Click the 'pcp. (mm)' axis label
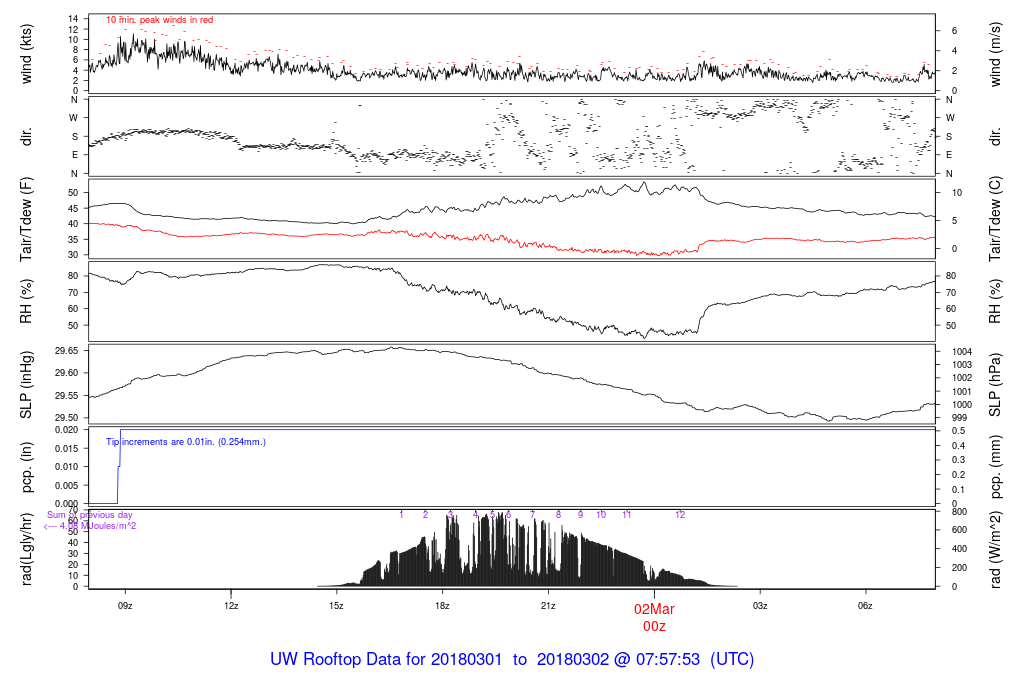 coord(995,467)
